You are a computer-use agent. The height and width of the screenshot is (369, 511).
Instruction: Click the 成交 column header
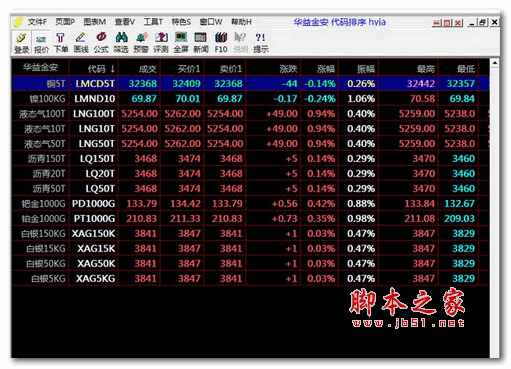[x=139, y=68]
